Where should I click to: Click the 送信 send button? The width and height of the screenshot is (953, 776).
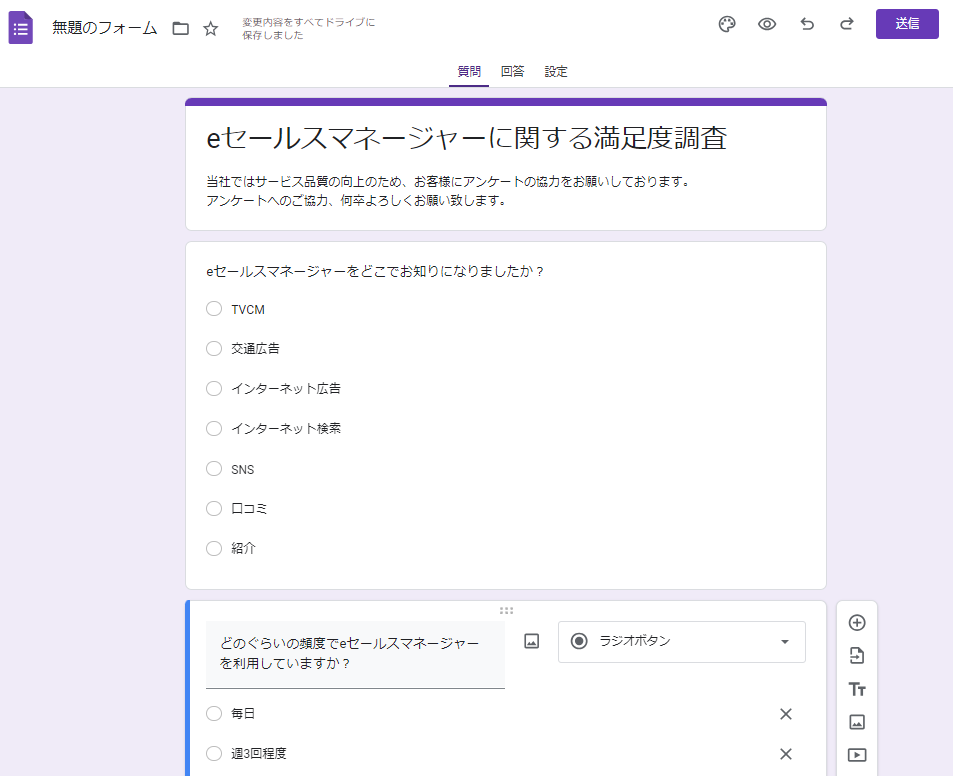click(907, 24)
